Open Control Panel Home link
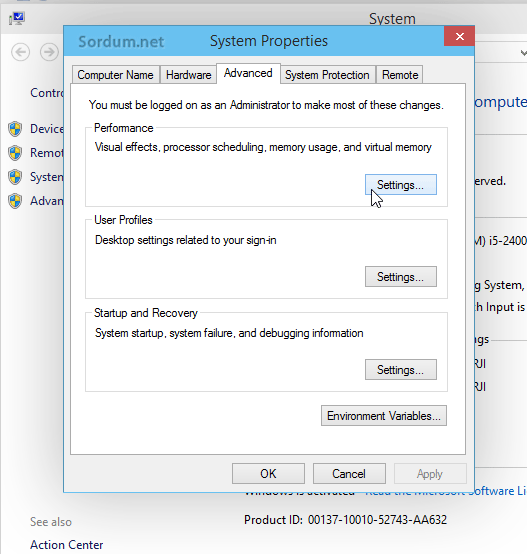The width and height of the screenshot is (527, 554). coord(47,93)
